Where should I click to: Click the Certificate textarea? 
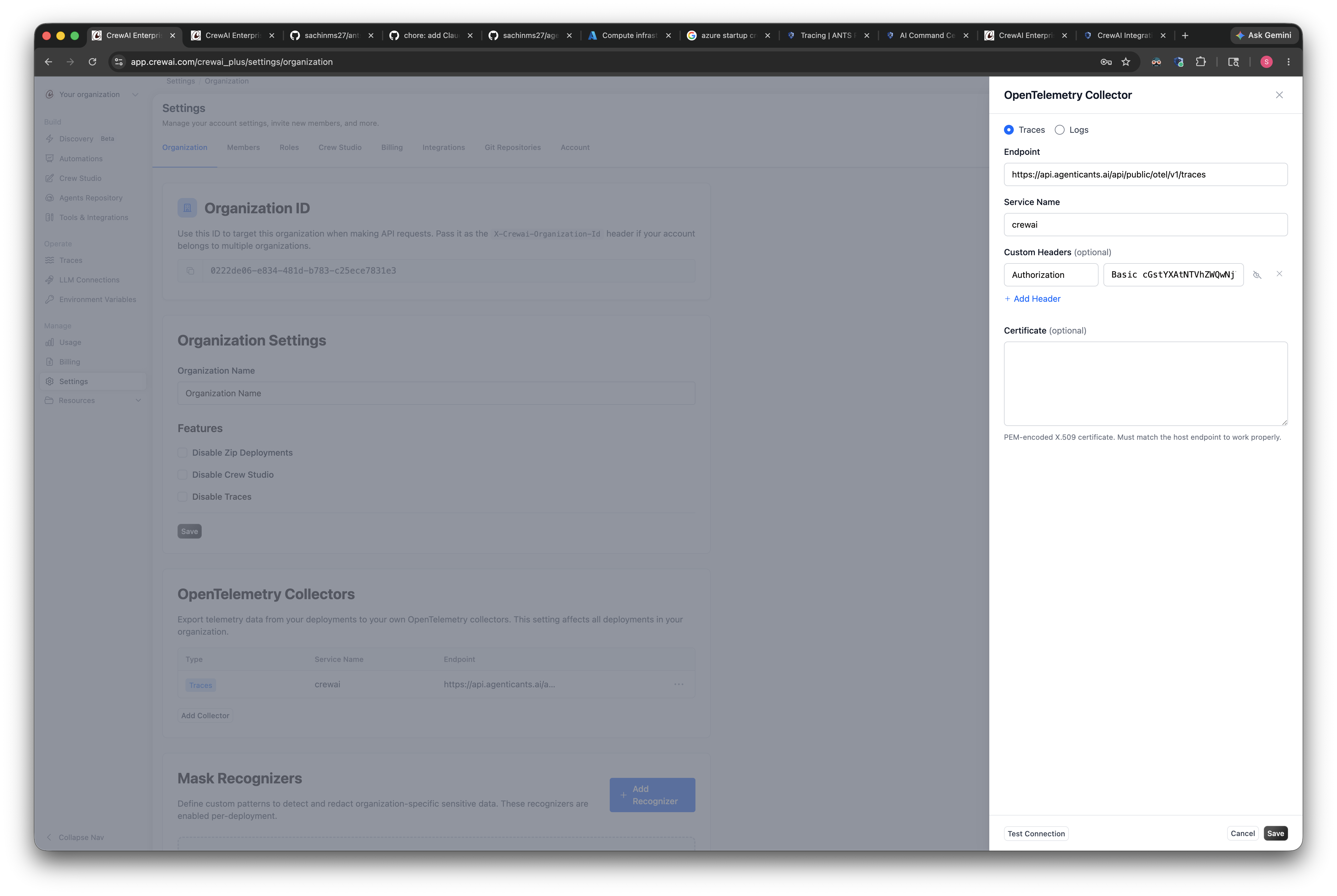pyautogui.click(x=1145, y=383)
